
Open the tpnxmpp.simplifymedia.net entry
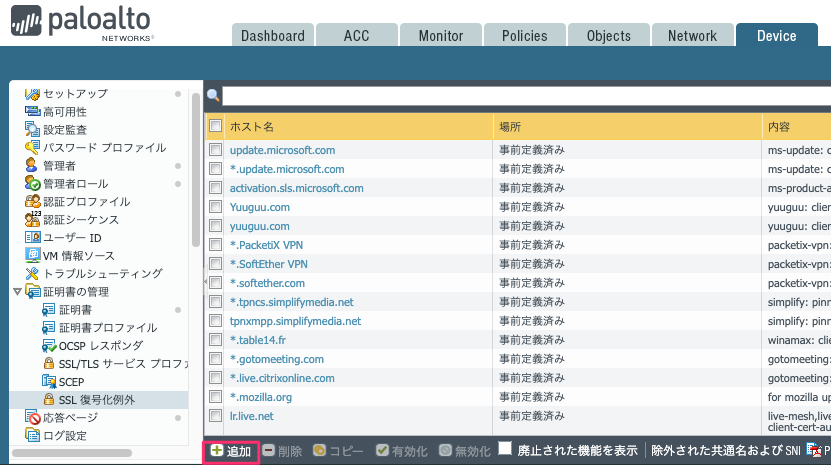295,321
